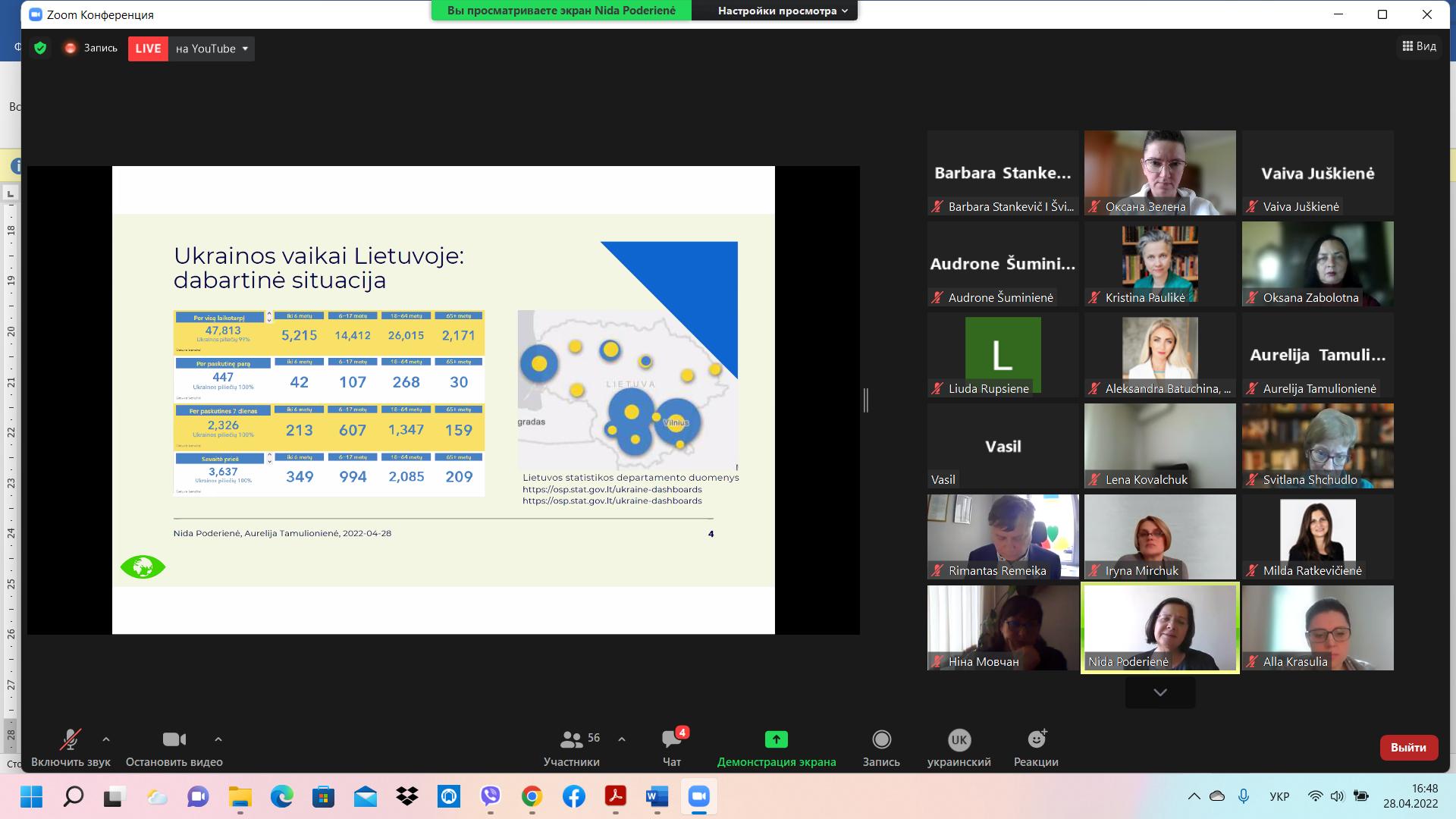Click the green Share Screen icon

[776, 739]
